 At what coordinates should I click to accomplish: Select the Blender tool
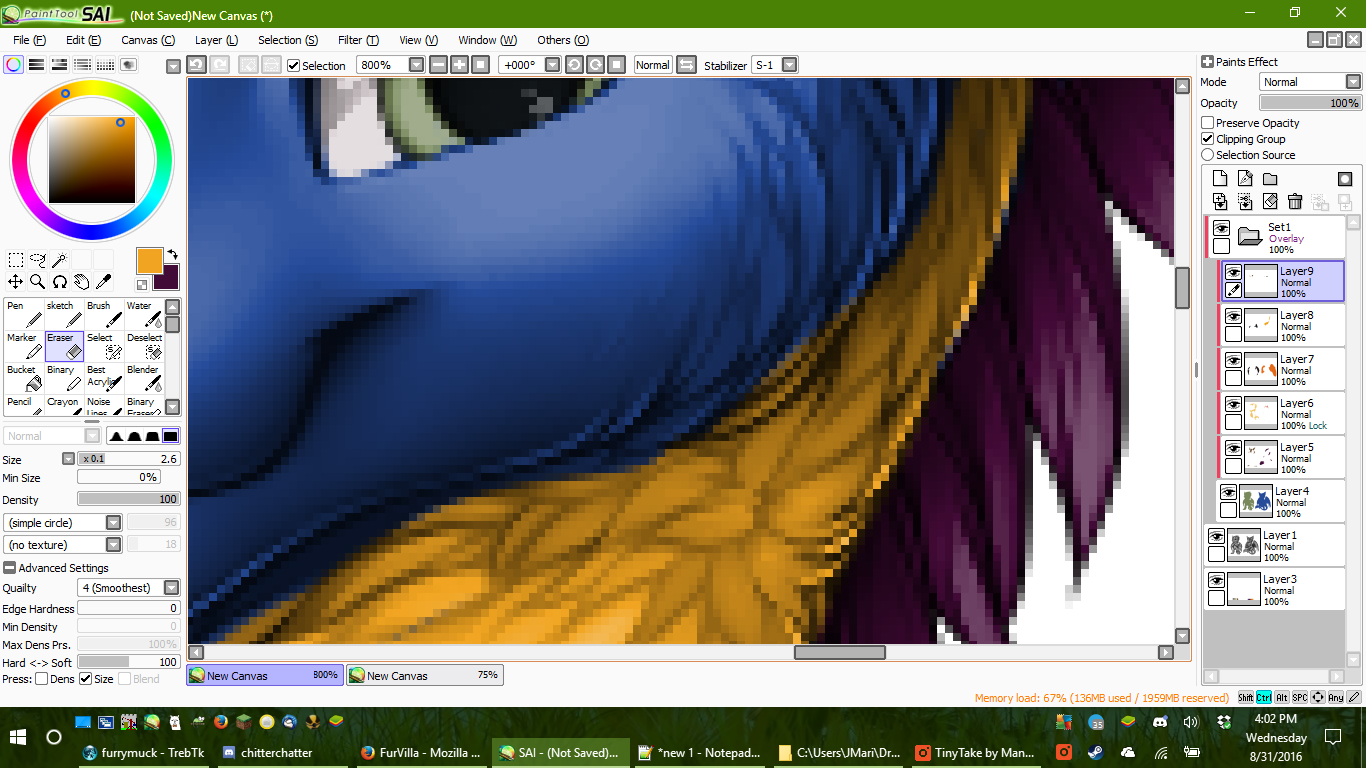[x=144, y=377]
